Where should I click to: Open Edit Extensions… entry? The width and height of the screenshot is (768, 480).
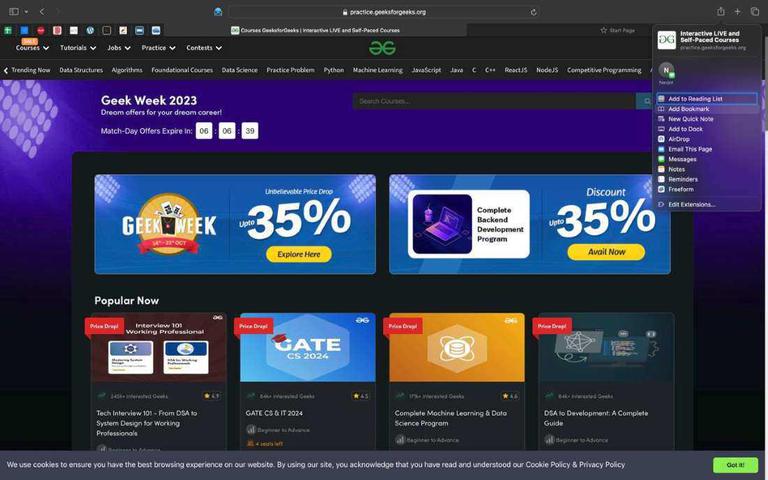pyautogui.click(x=707, y=204)
